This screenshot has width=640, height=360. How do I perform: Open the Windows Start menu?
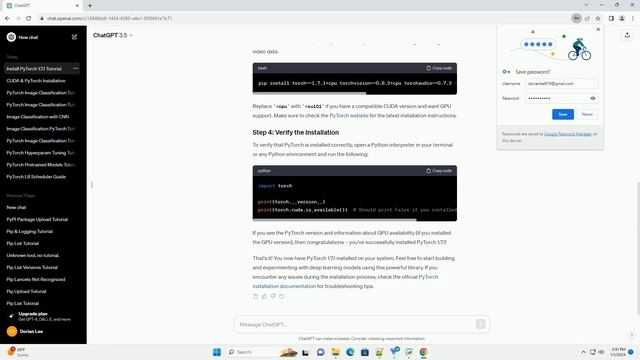(x=217, y=352)
